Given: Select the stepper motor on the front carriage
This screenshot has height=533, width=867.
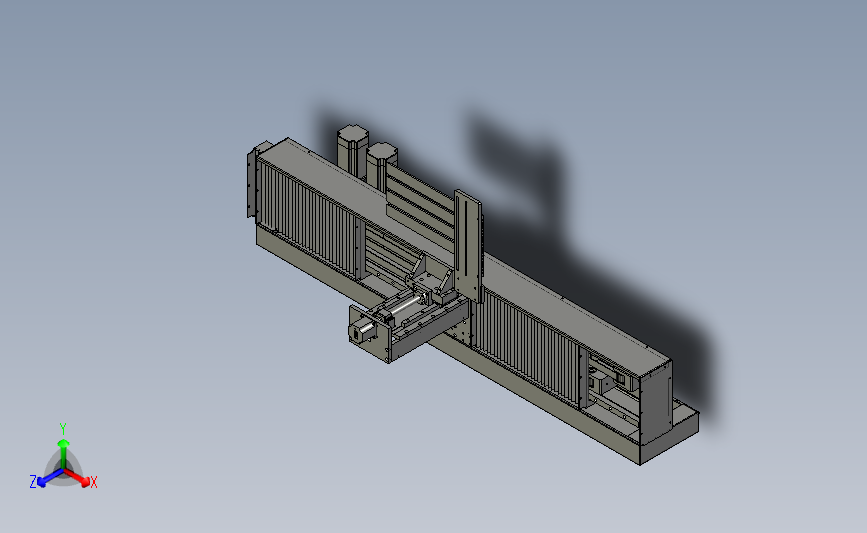Looking at the screenshot, I should (363, 332).
